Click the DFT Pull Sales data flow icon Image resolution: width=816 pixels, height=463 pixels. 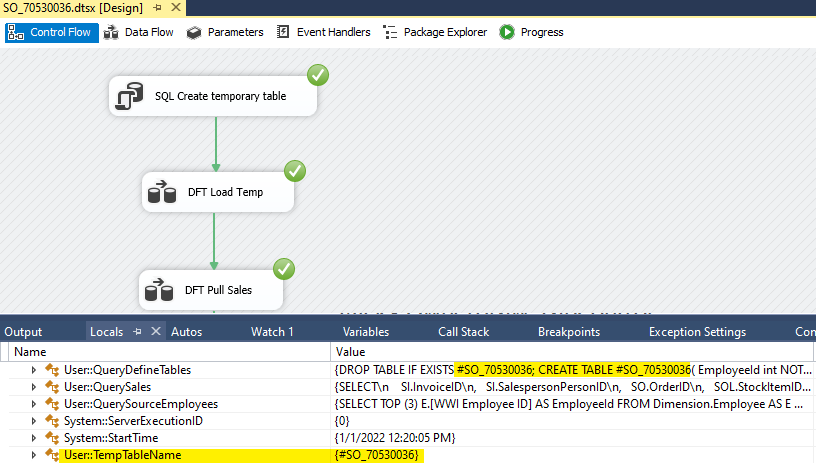click(159, 290)
